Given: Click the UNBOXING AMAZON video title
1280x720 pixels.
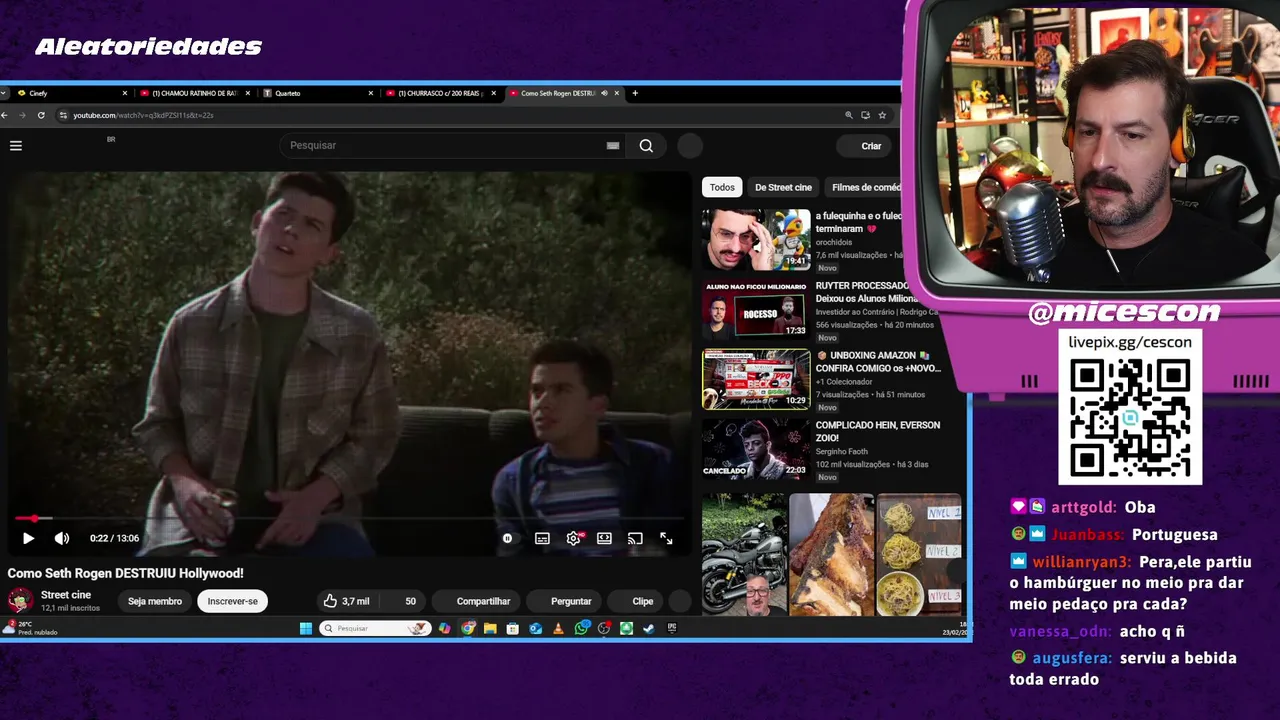Looking at the screenshot, I should pos(878,362).
